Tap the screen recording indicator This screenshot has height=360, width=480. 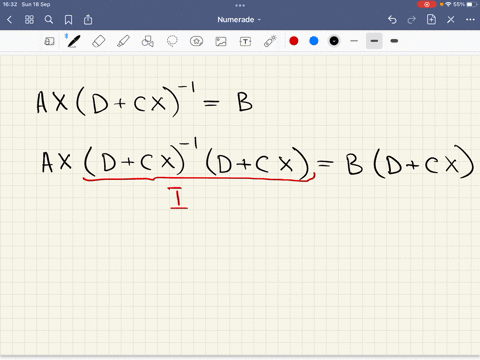point(427,4)
